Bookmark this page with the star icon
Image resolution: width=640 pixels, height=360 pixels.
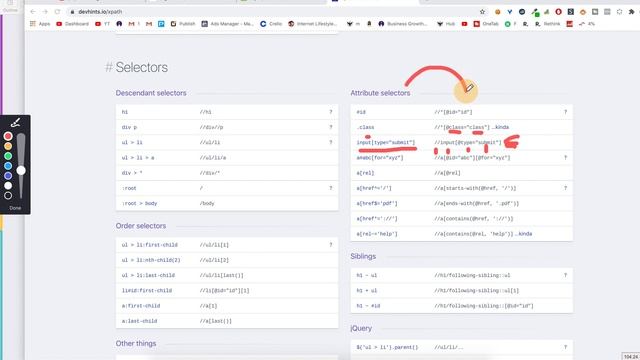pyautogui.click(x=482, y=12)
